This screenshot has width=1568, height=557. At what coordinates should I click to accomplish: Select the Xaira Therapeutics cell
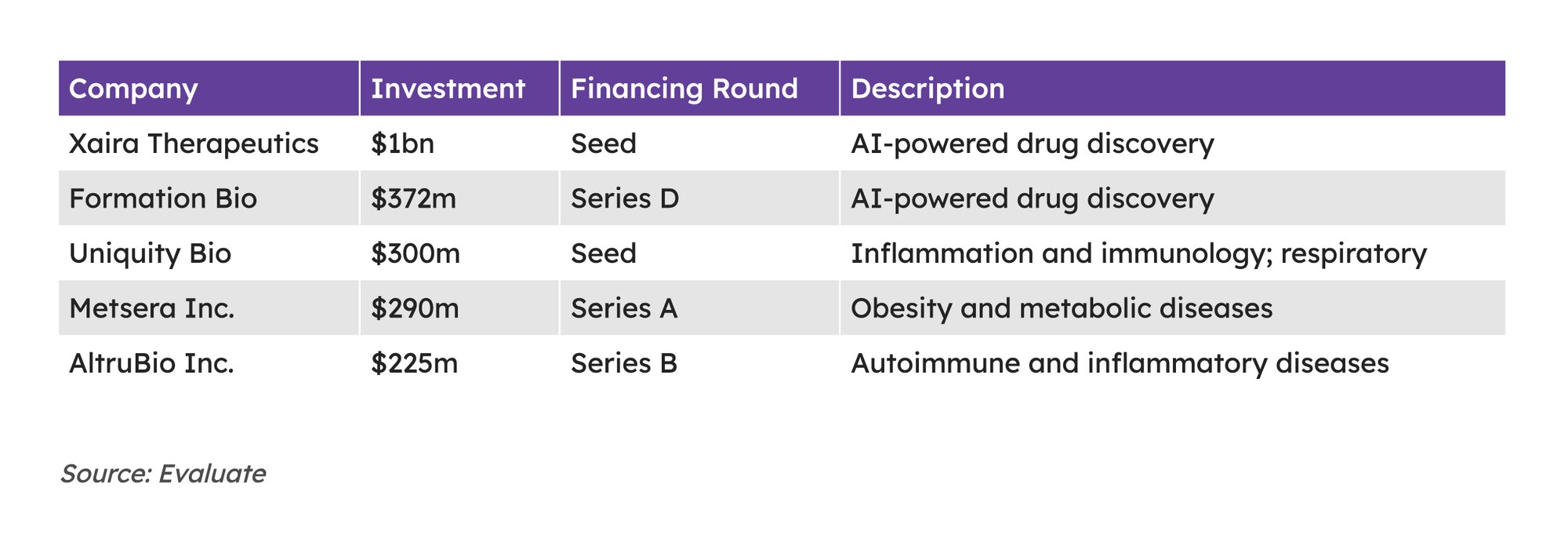[x=194, y=144]
